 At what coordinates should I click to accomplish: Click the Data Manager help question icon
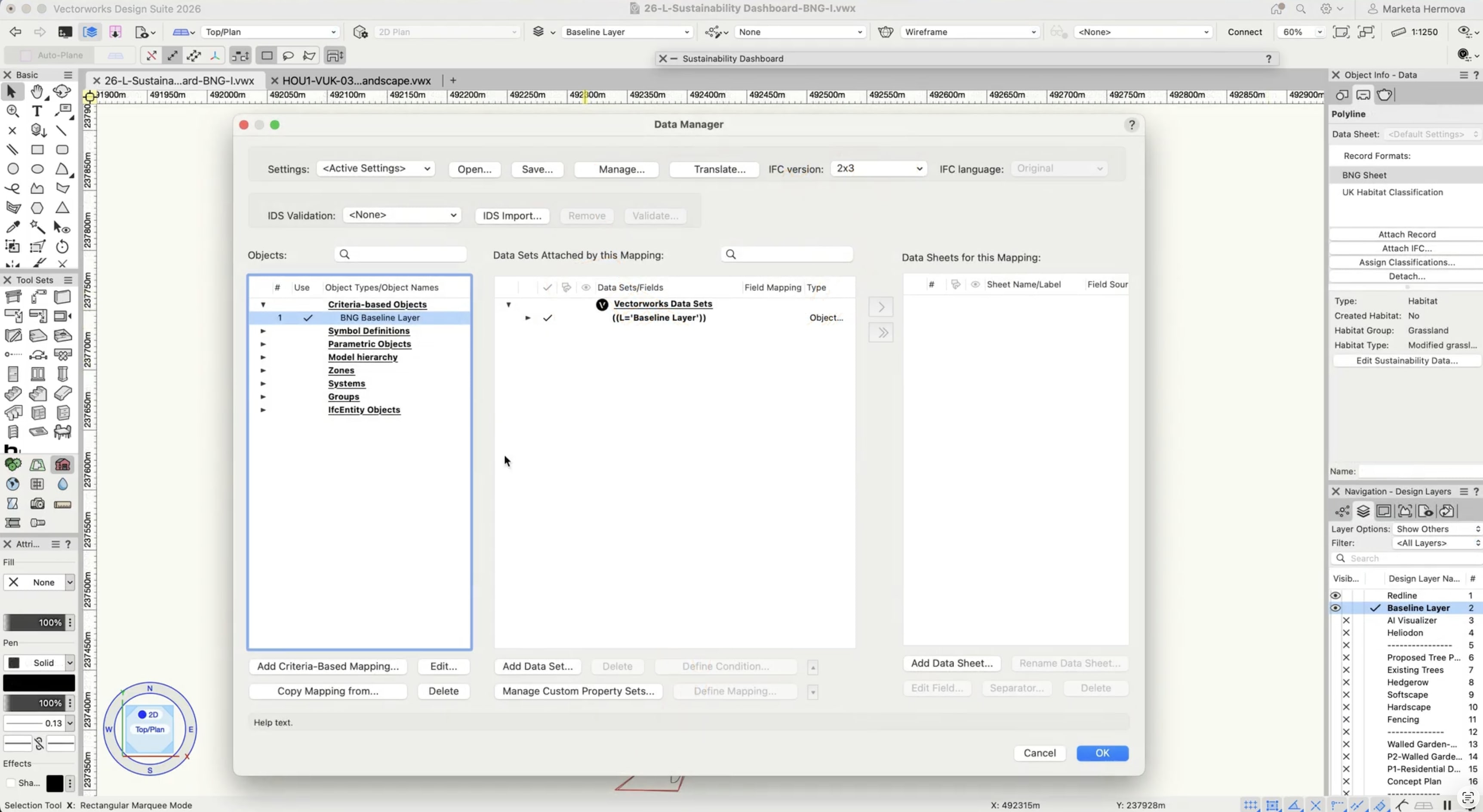click(x=1131, y=125)
